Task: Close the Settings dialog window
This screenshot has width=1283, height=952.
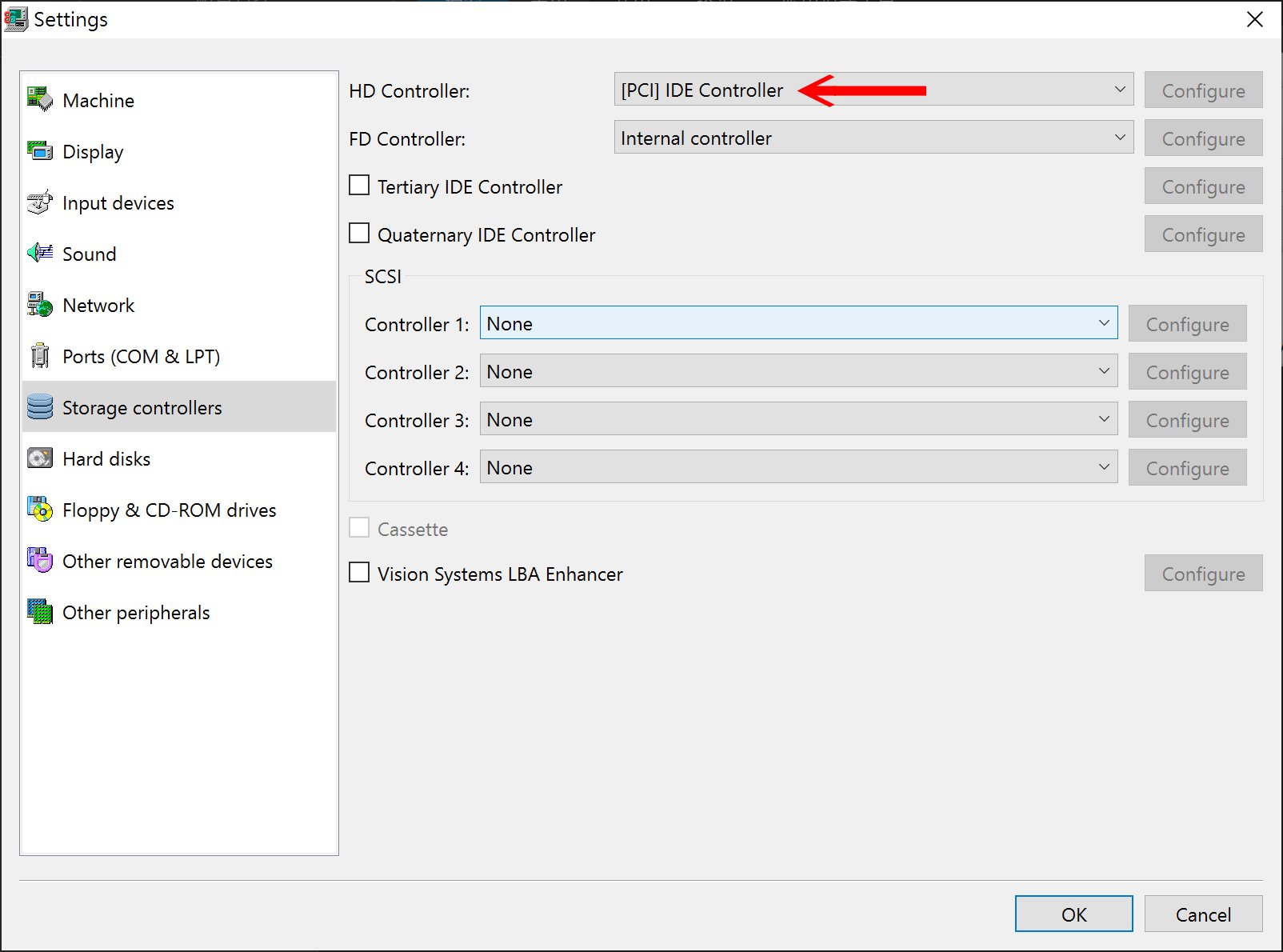Action: [x=1254, y=19]
